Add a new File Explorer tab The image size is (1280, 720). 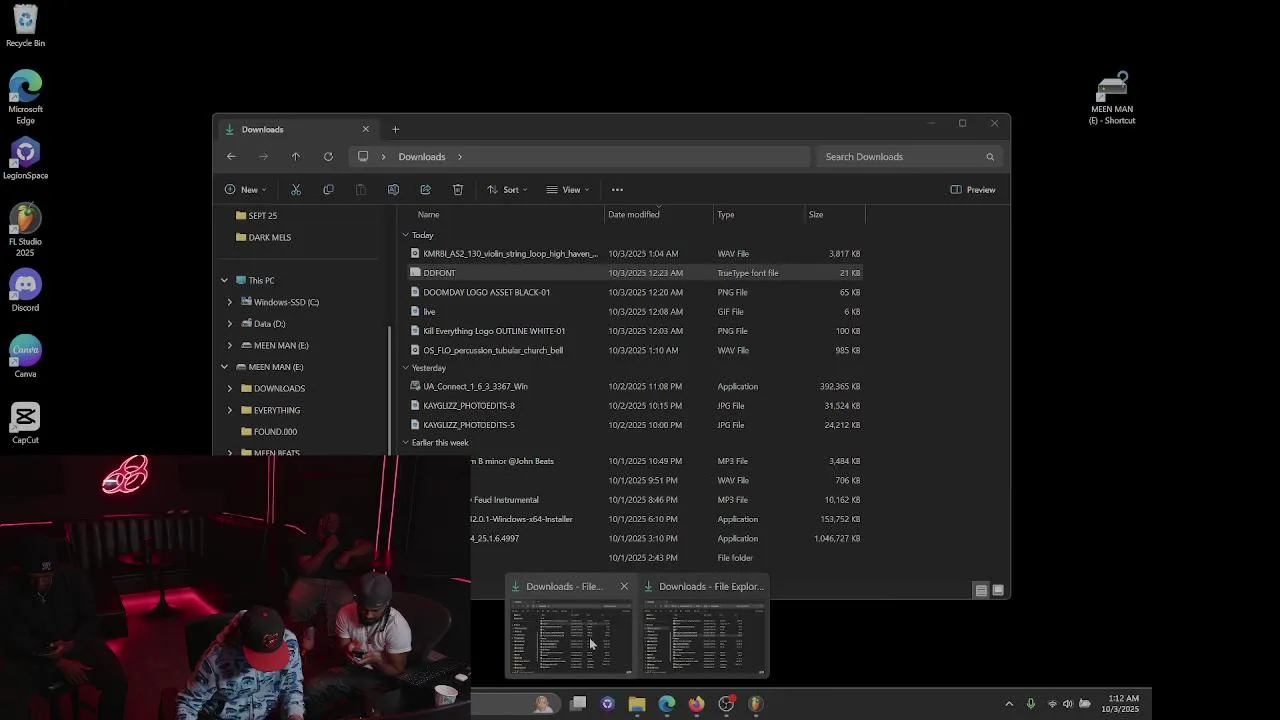click(x=395, y=129)
